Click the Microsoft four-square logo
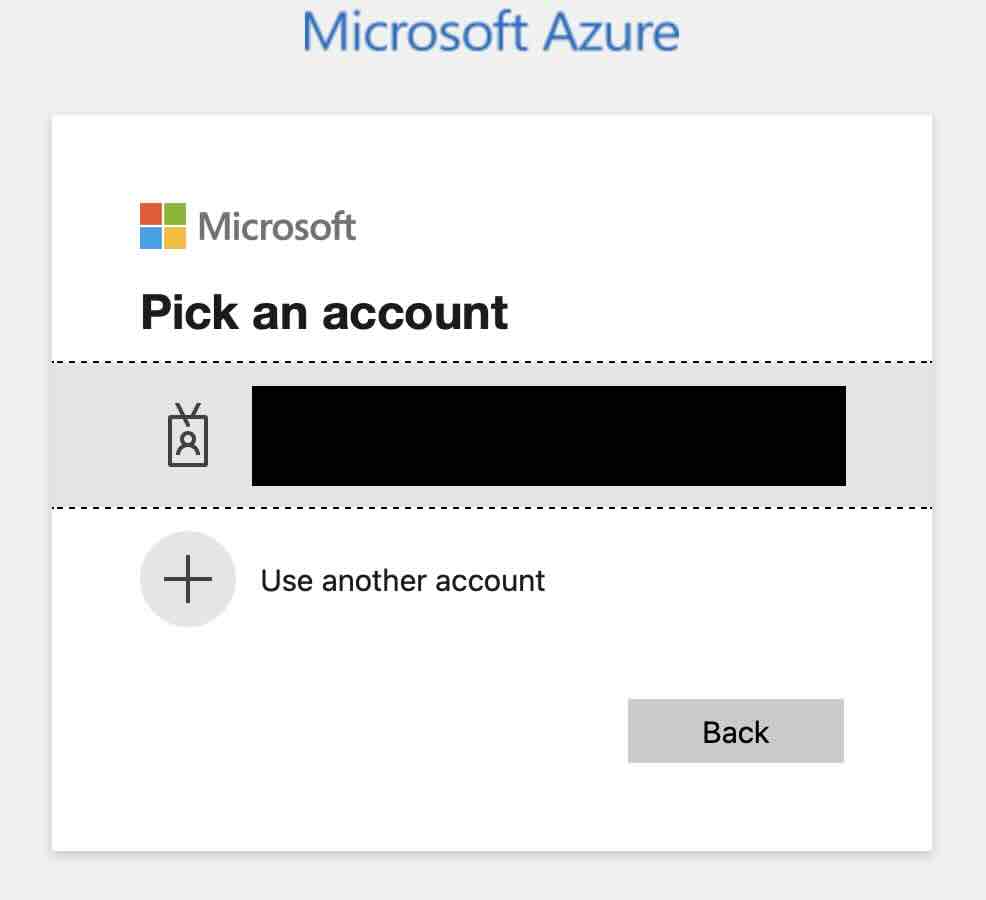986x900 pixels. coord(162,225)
